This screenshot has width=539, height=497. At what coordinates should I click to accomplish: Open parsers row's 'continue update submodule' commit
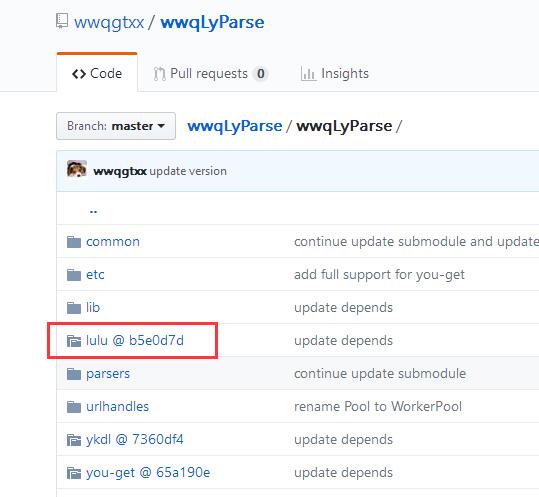380,374
